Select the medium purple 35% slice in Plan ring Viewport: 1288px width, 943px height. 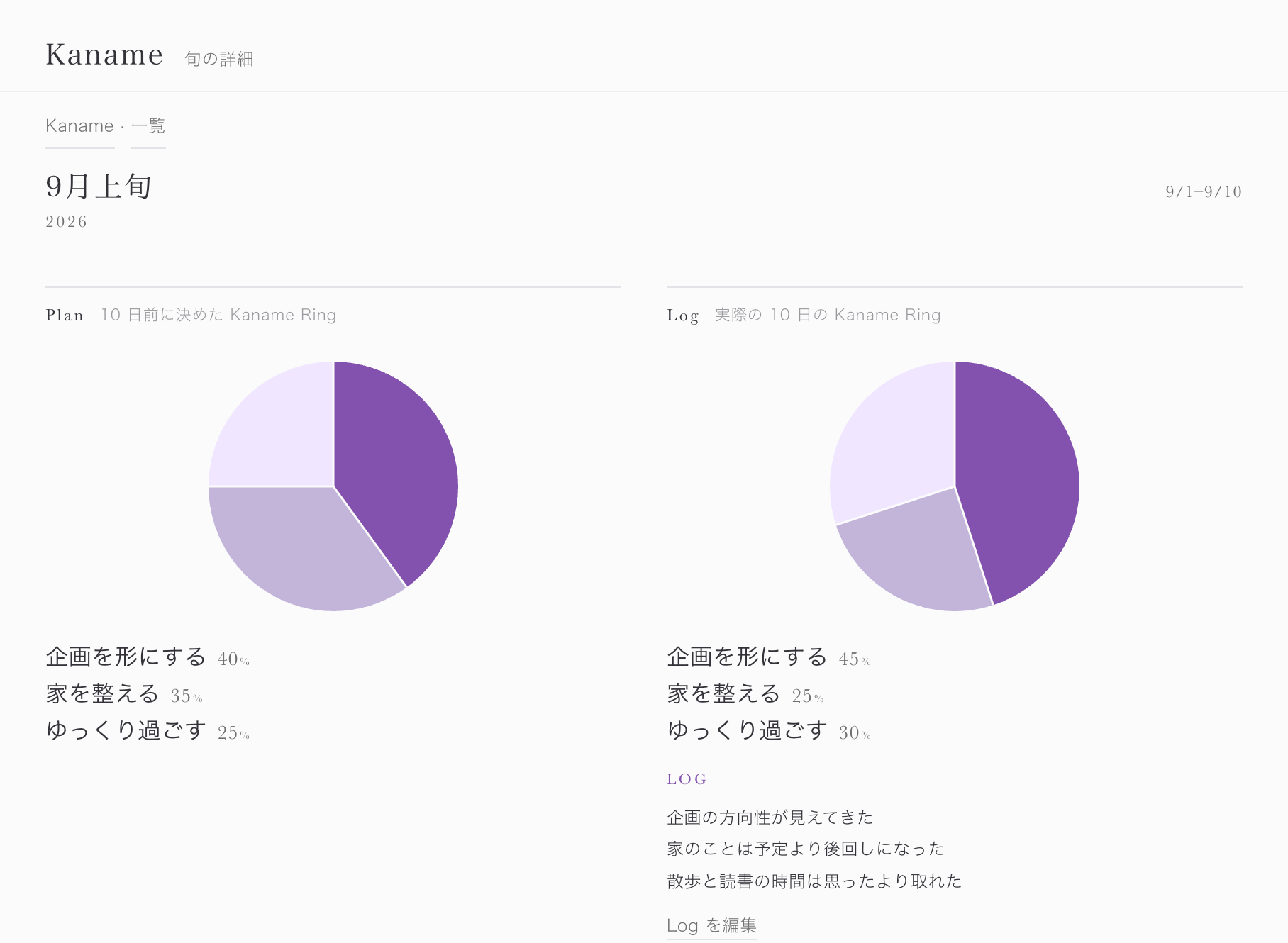click(298, 546)
